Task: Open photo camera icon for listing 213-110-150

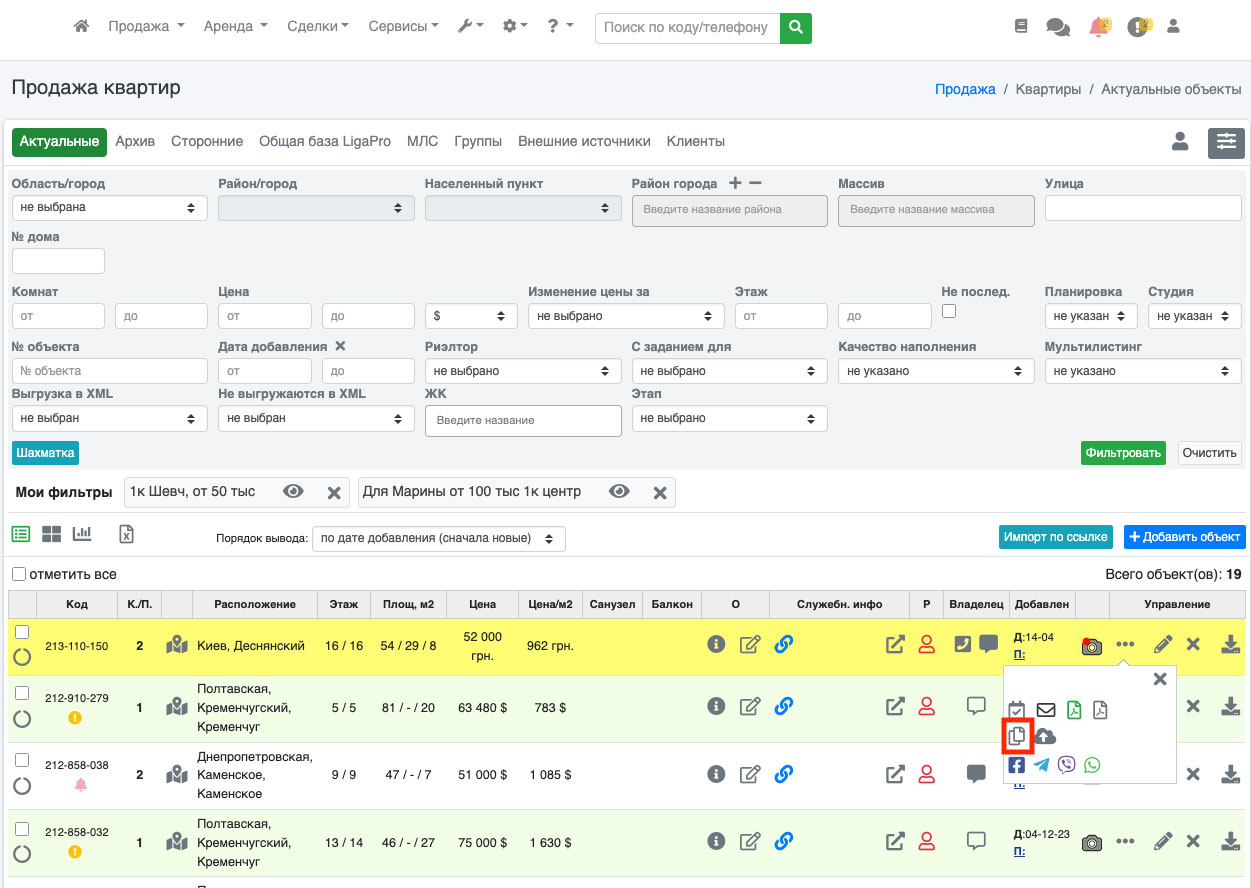Action: coord(1091,646)
